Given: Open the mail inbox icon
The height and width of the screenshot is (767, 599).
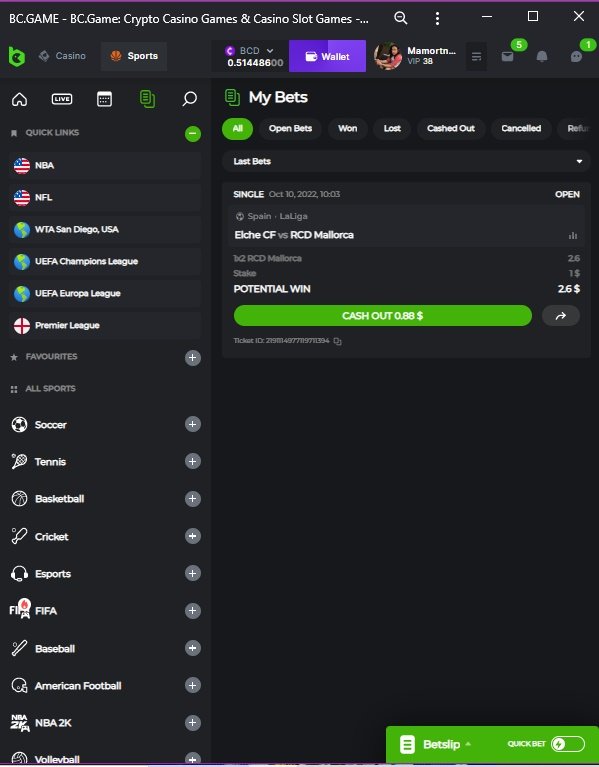Looking at the screenshot, I should [x=508, y=57].
